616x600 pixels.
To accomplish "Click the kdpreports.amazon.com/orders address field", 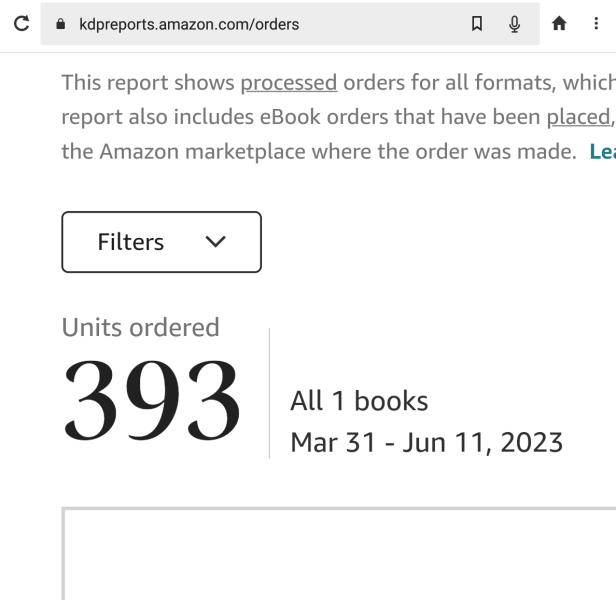I will point(190,24).
